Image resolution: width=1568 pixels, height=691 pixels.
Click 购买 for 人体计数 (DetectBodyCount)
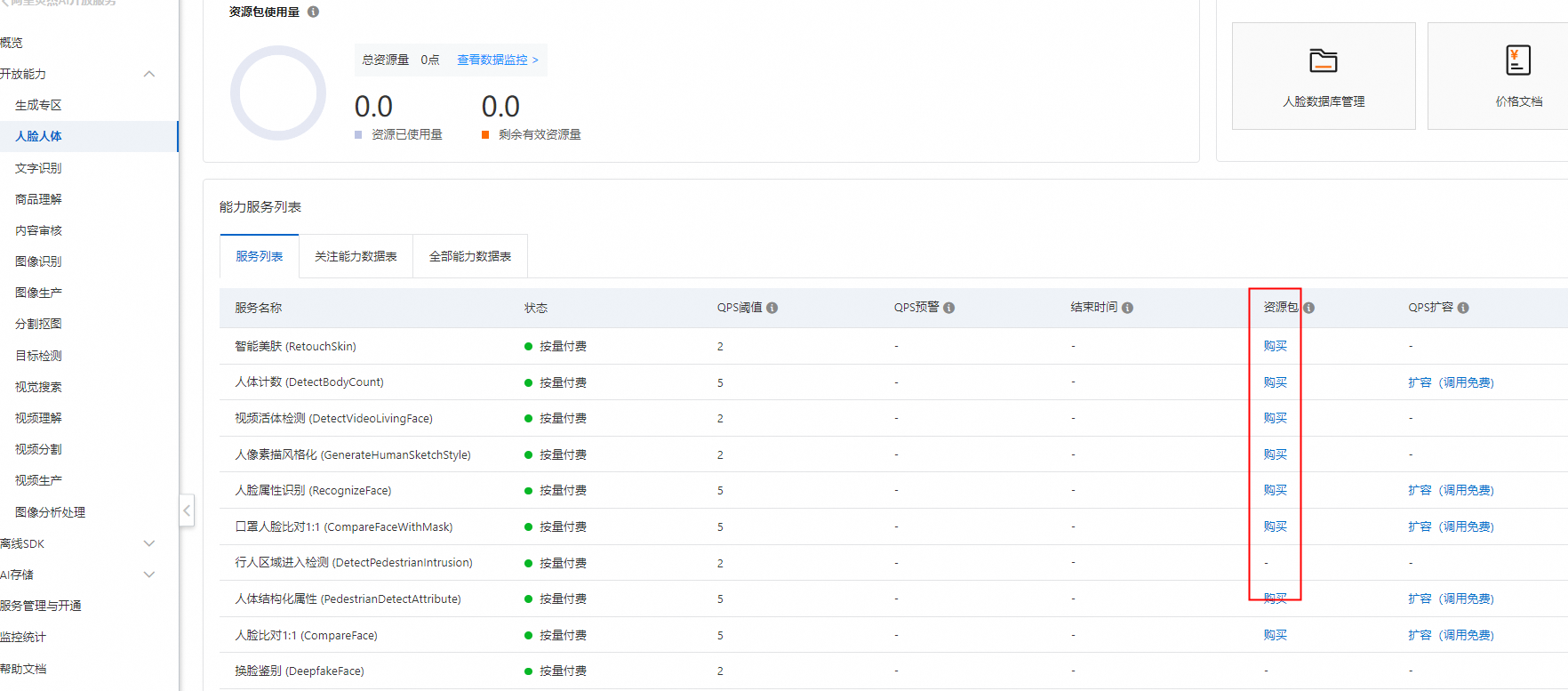coord(1276,382)
